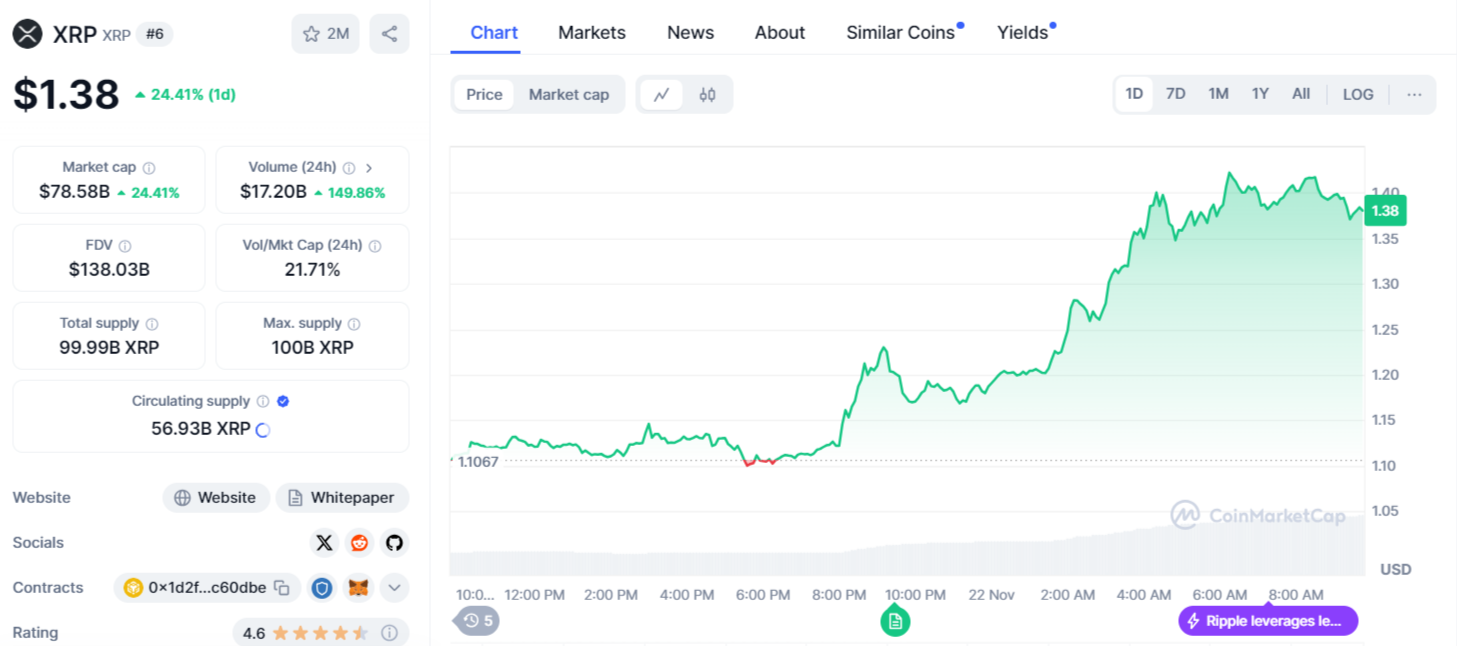Set chart range to 1M
This screenshot has height=646, width=1457.
point(1218,94)
